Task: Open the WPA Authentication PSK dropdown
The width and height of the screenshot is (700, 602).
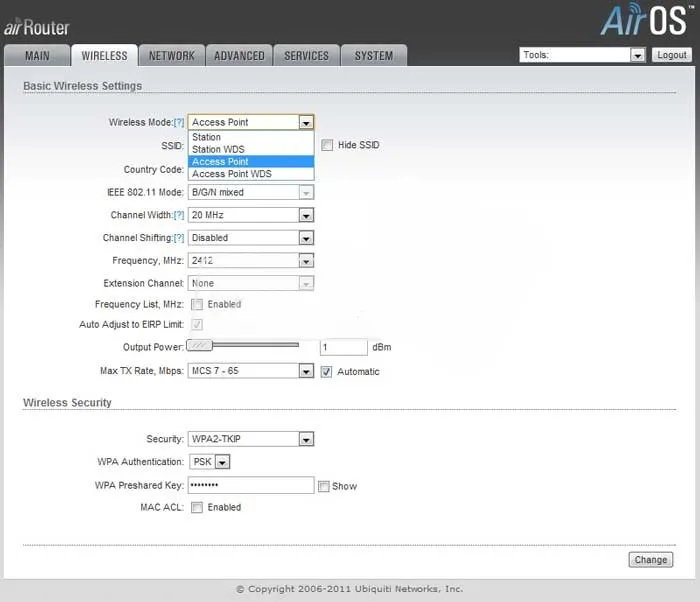Action: pyautogui.click(x=210, y=462)
